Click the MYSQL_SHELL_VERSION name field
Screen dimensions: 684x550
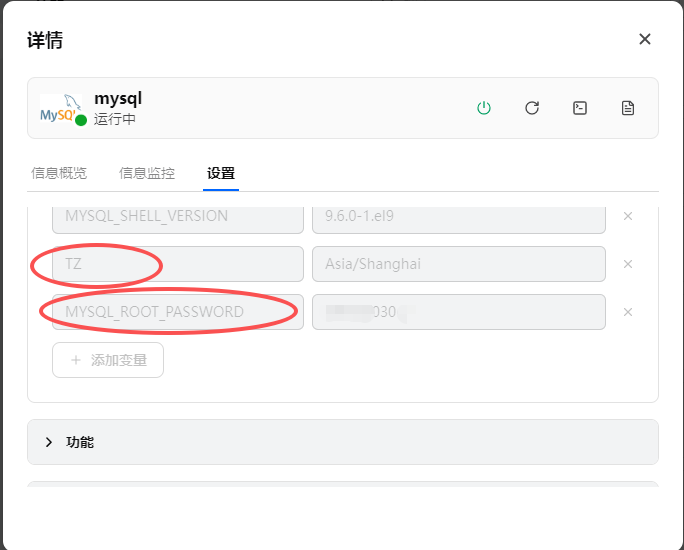point(177,216)
